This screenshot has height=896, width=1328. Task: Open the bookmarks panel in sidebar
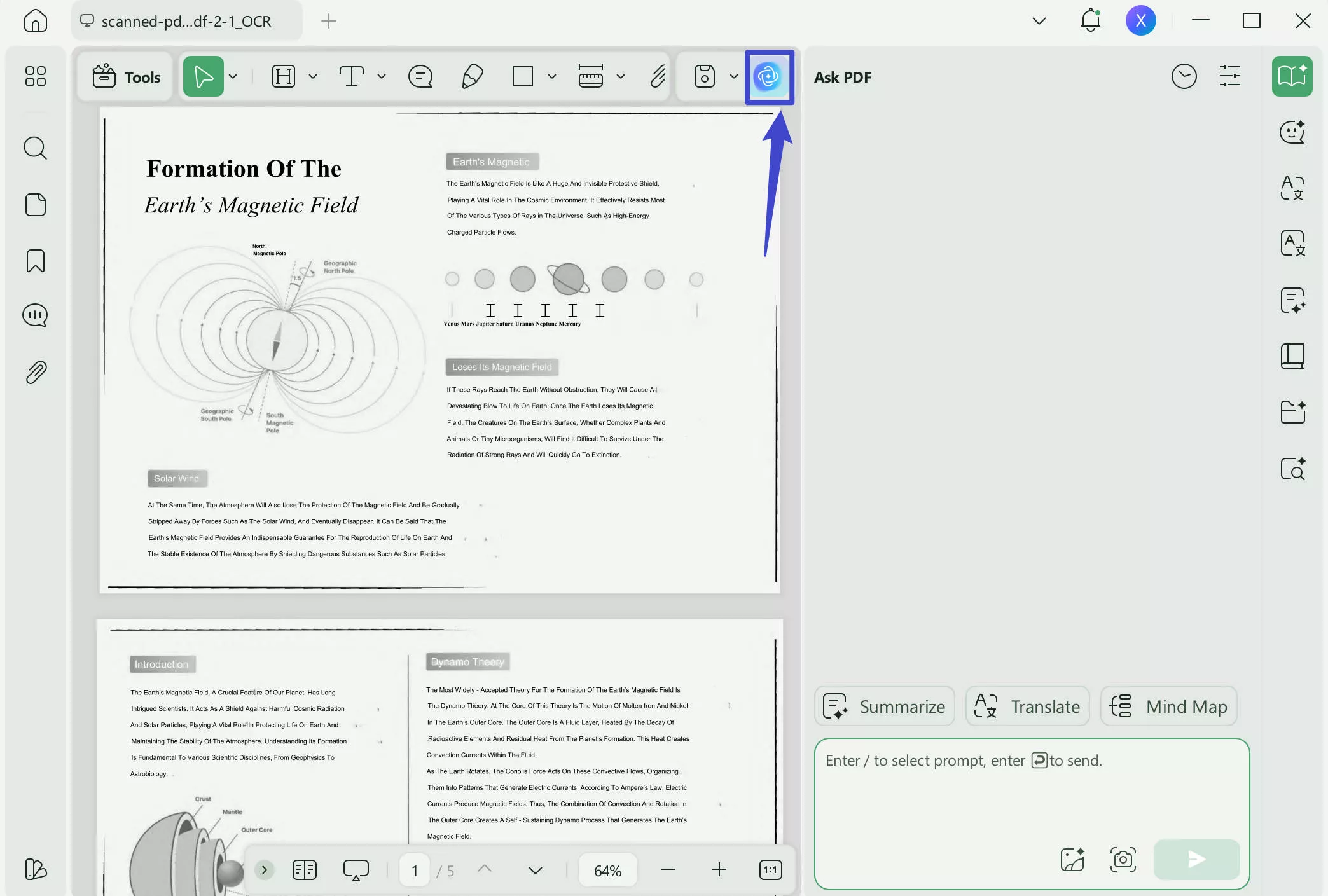(x=35, y=261)
